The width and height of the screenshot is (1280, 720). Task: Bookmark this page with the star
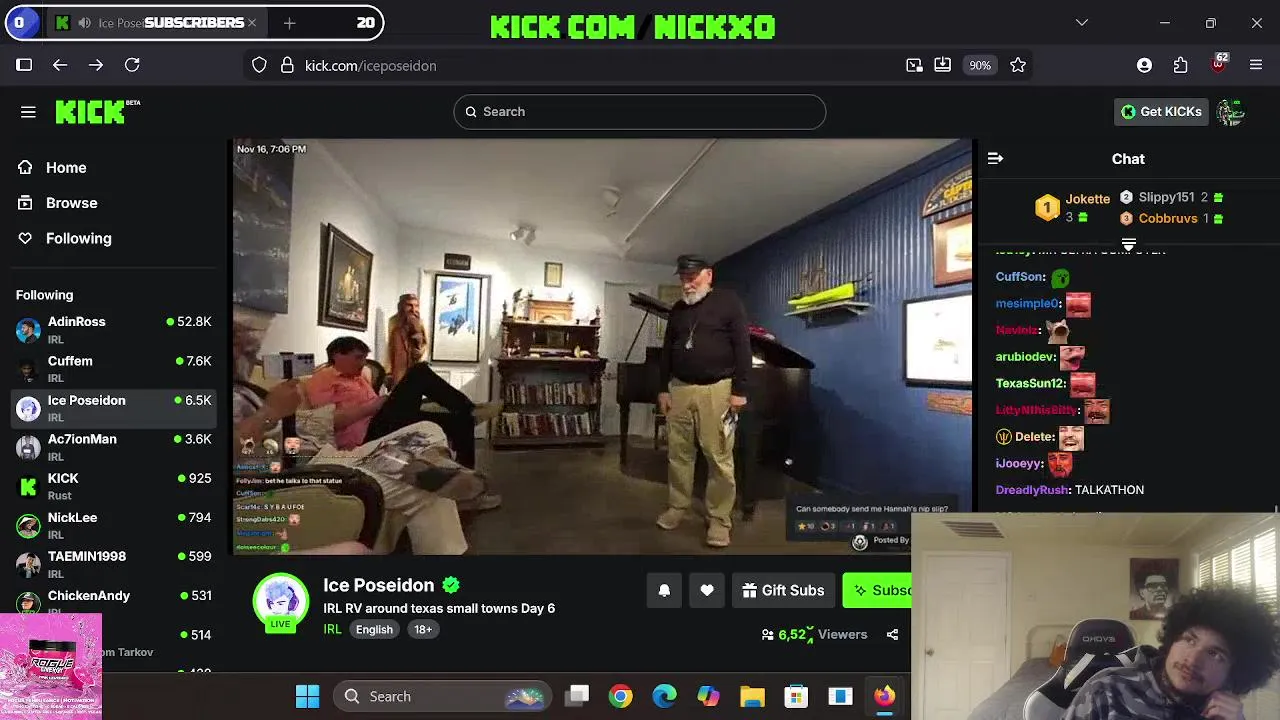(x=1018, y=65)
